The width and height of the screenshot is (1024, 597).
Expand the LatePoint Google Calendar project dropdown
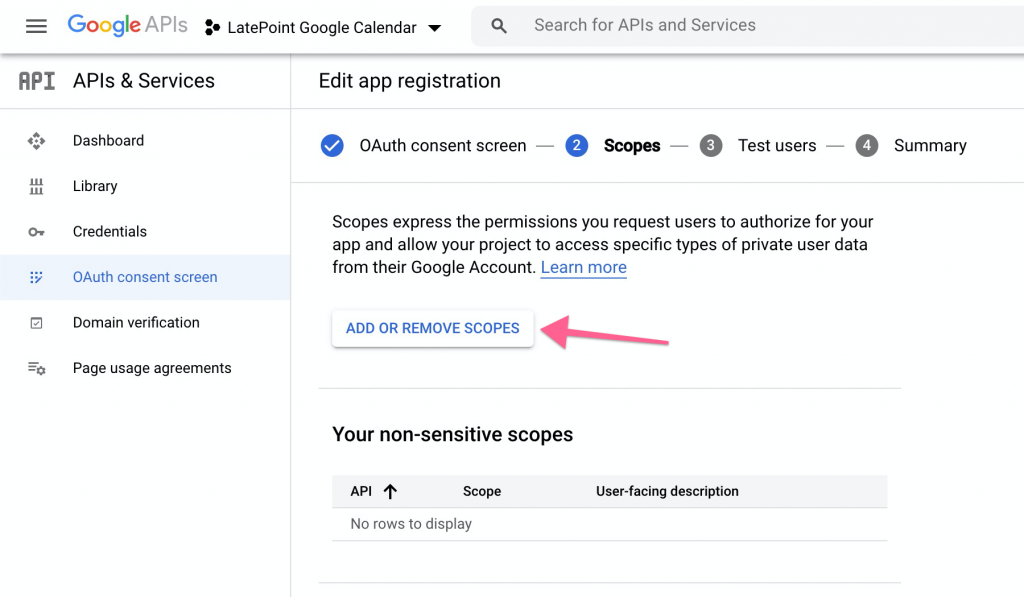pyautogui.click(x=434, y=27)
